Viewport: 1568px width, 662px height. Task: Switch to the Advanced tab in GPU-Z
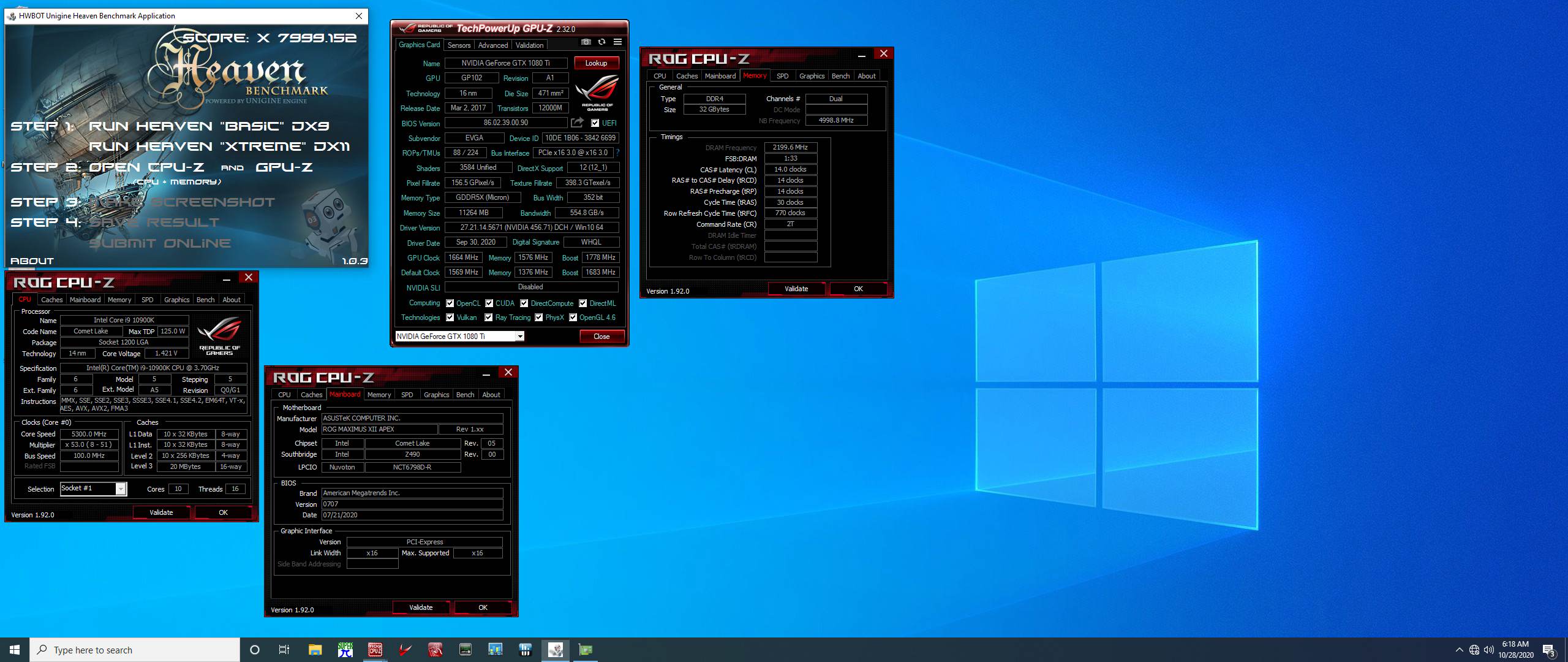[x=493, y=45]
